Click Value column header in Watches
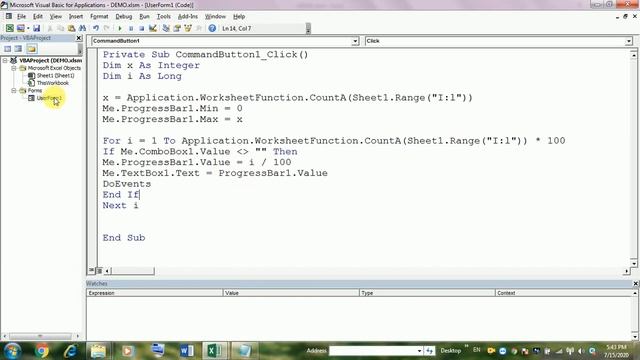 [x=291, y=293]
